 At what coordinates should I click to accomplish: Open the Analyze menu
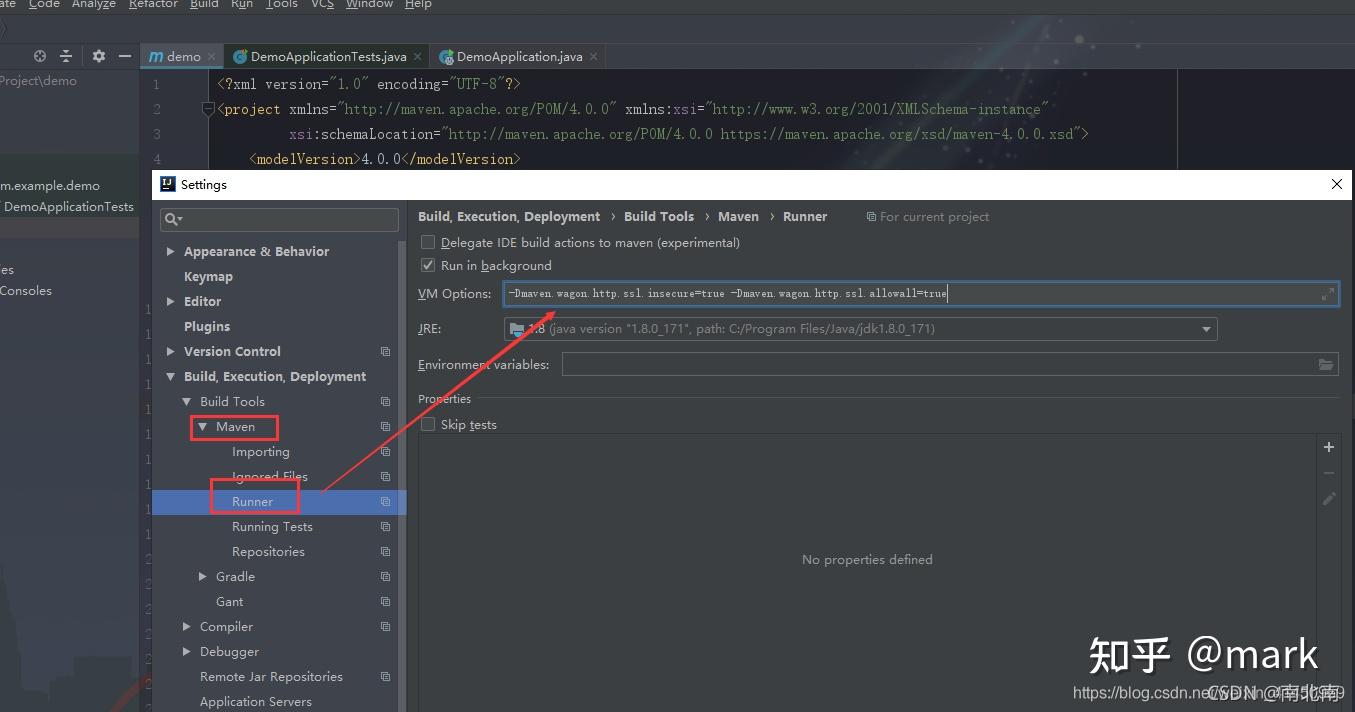click(94, 4)
